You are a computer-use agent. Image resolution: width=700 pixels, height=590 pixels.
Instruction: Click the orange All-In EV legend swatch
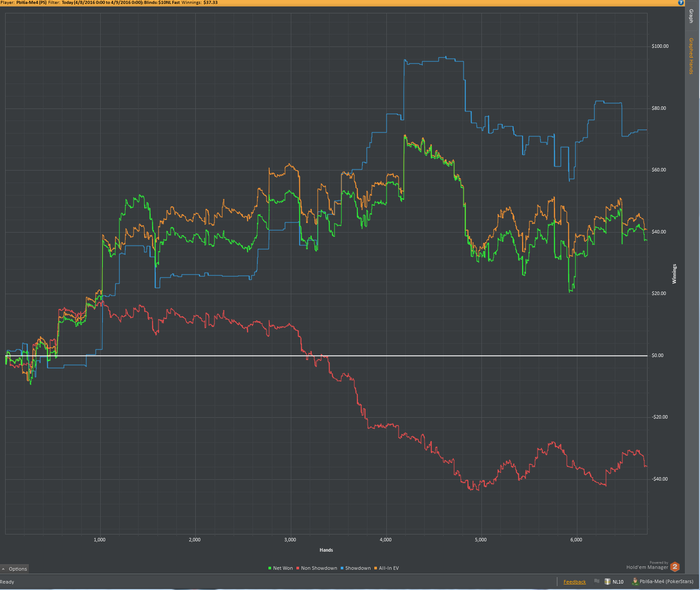pyautogui.click(x=376, y=568)
